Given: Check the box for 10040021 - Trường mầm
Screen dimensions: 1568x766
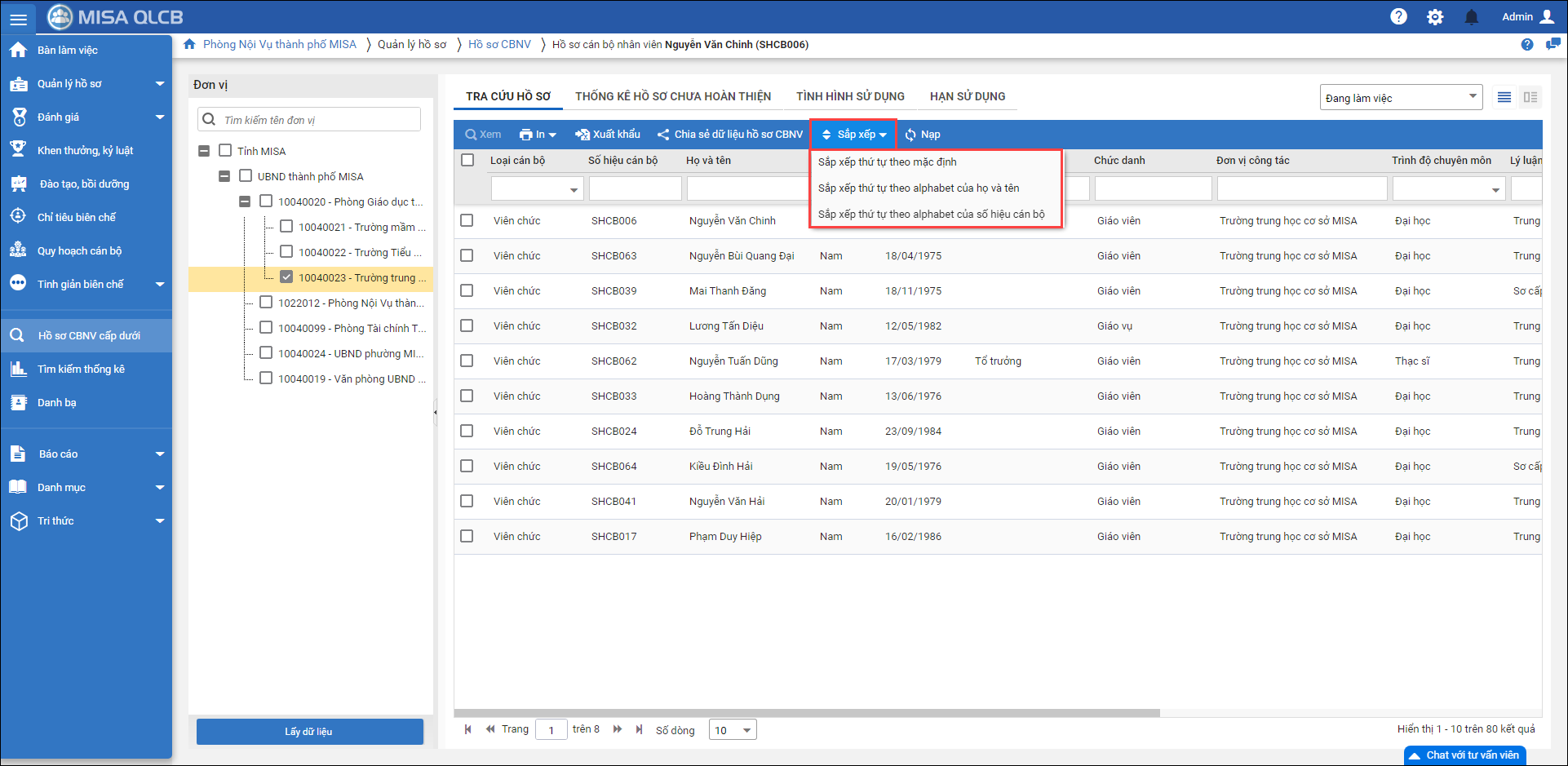Looking at the screenshot, I should (x=286, y=227).
